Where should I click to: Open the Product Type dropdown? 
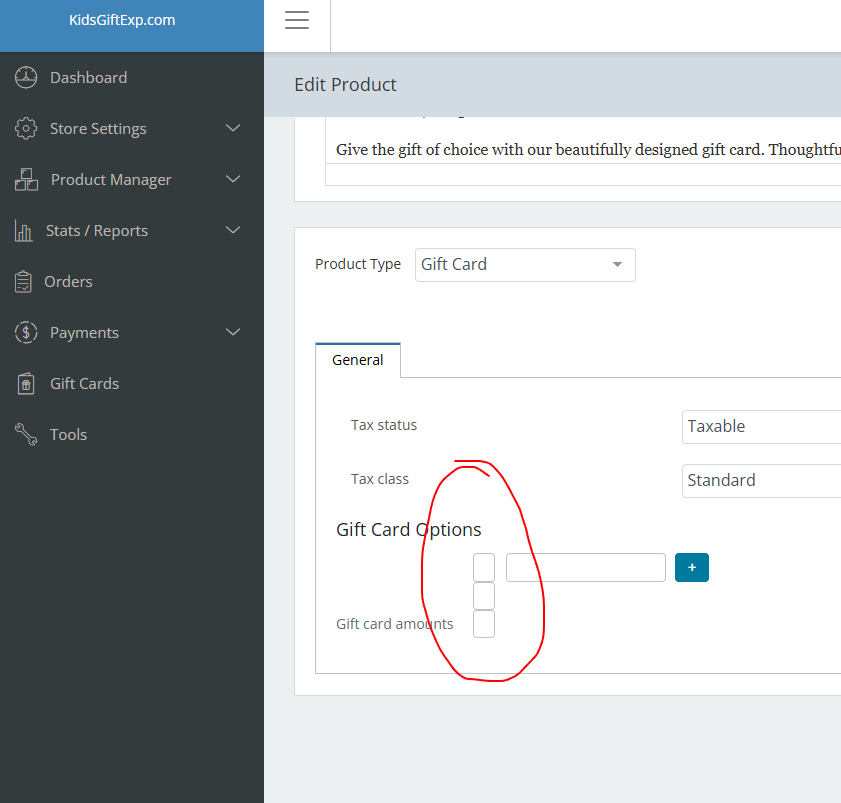(x=525, y=265)
